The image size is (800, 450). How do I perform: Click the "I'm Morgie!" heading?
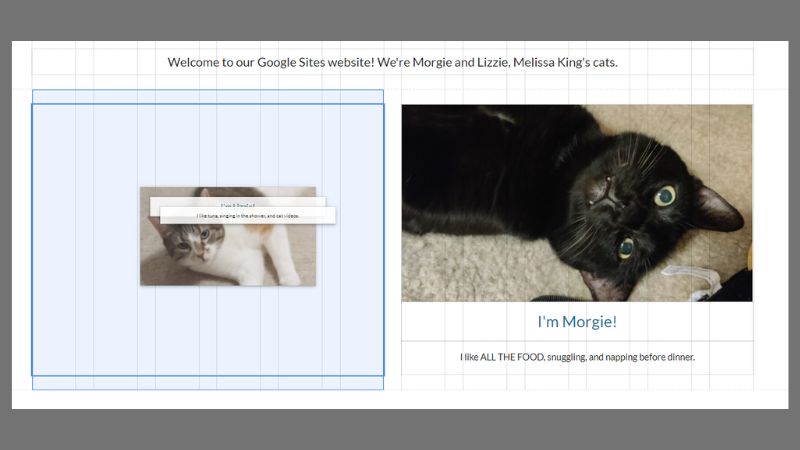[577, 321]
